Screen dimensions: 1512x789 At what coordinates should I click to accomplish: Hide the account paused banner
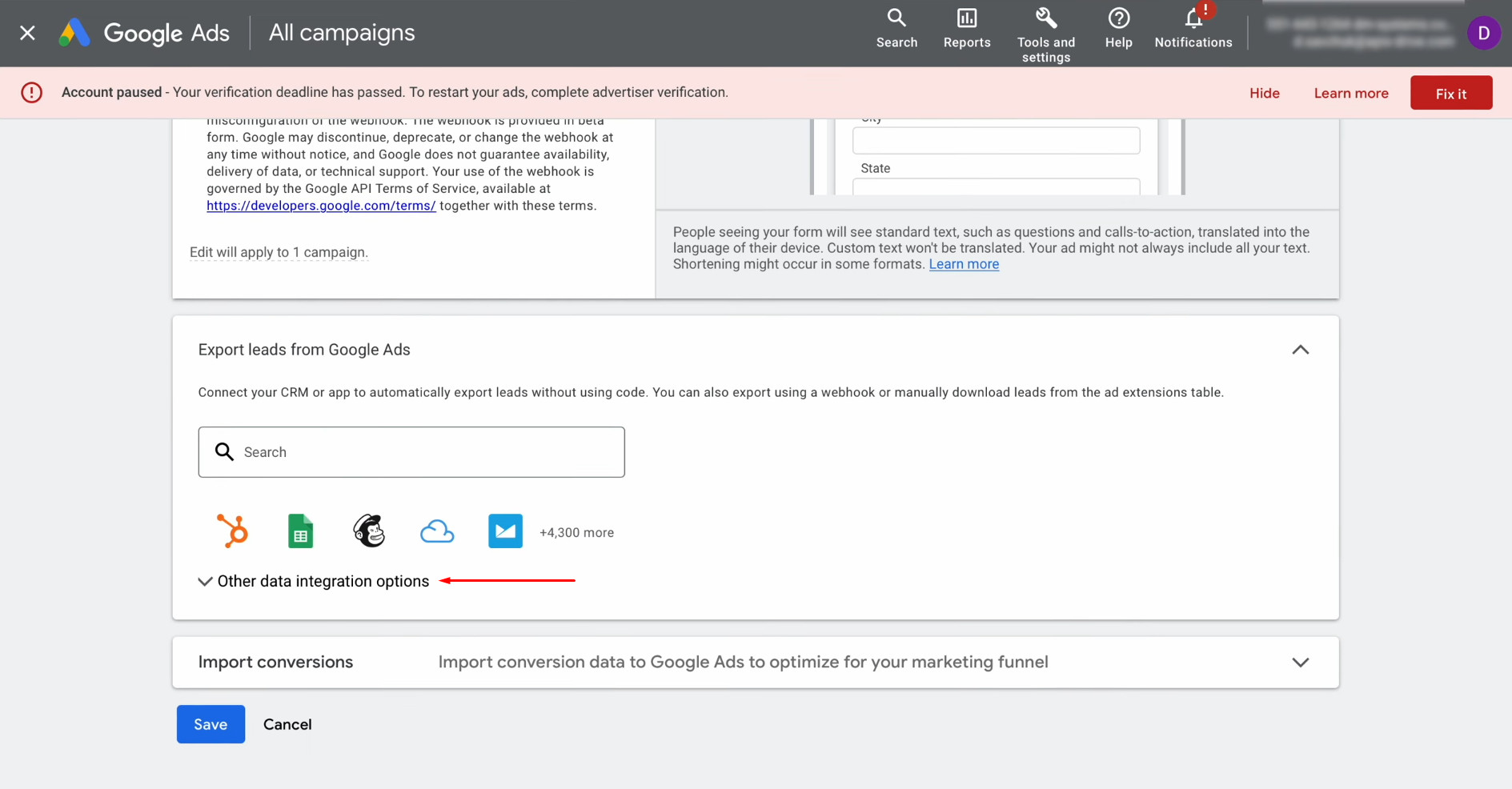click(1265, 94)
